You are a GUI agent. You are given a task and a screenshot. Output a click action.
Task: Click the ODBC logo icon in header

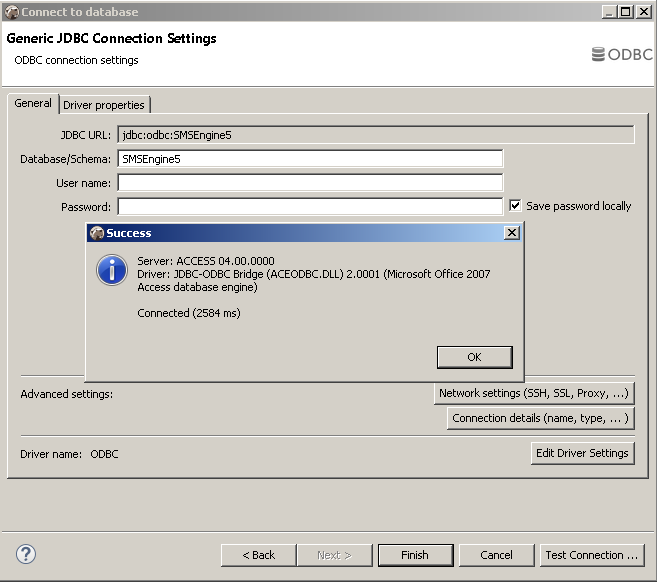(x=599, y=54)
